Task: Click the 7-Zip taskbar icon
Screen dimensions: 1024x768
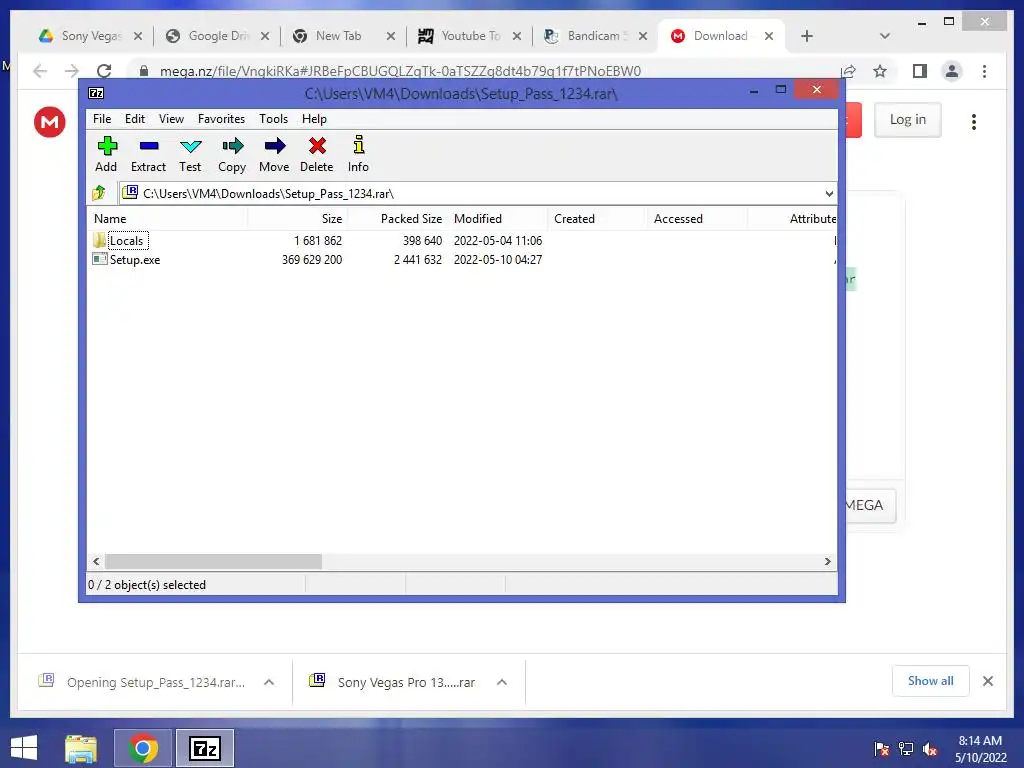Action: 205,748
